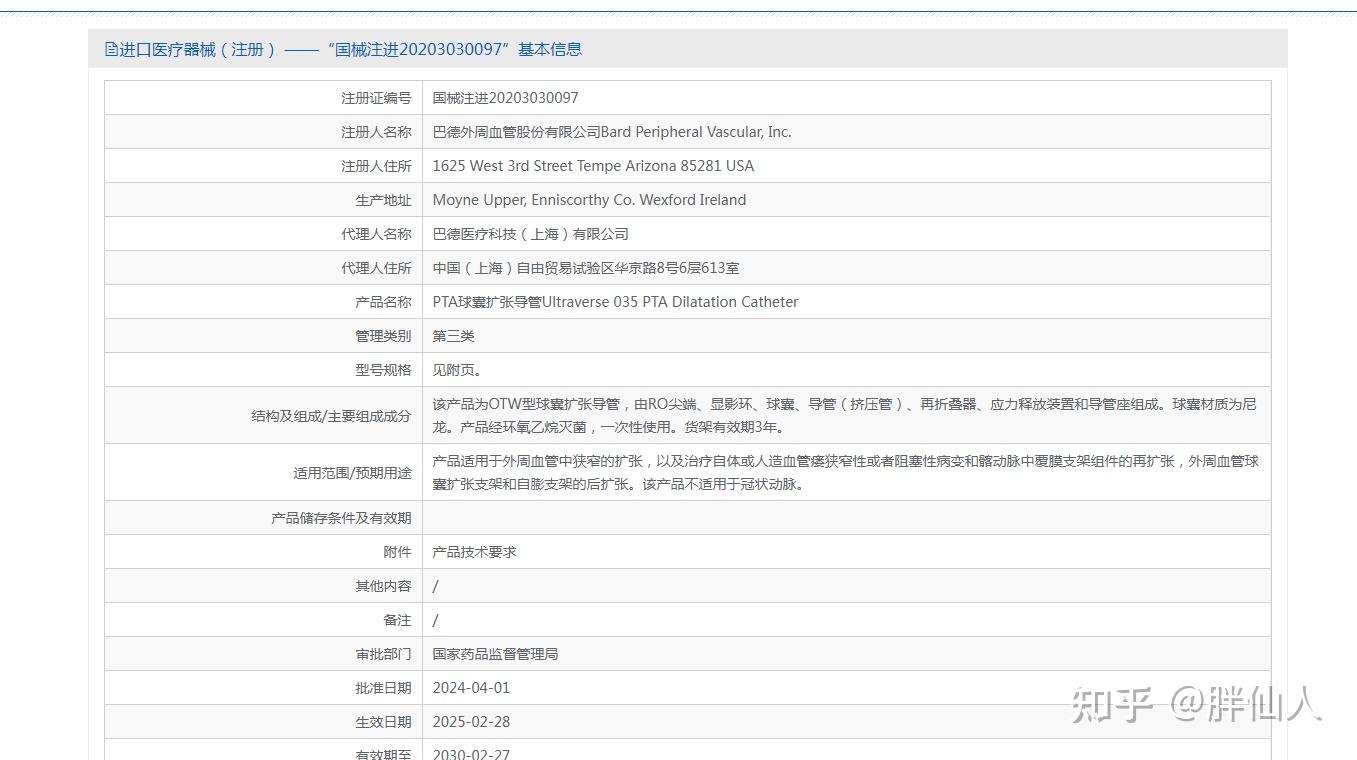Image resolution: width=1357 pixels, height=760 pixels.
Task: Select Bard Peripheral Vascular, Inc. company name
Action: 696,132
